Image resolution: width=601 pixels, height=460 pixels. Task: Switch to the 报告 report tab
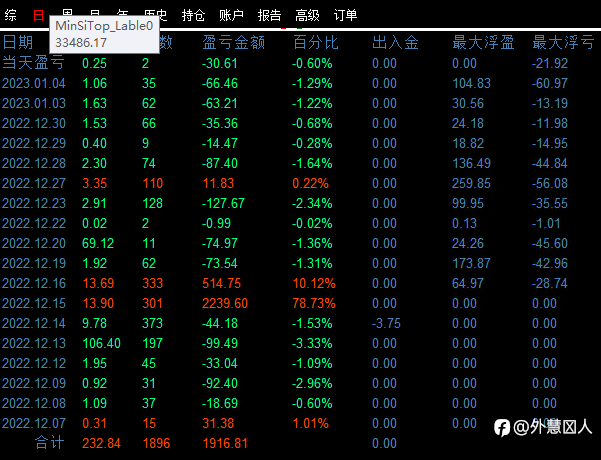(x=269, y=15)
